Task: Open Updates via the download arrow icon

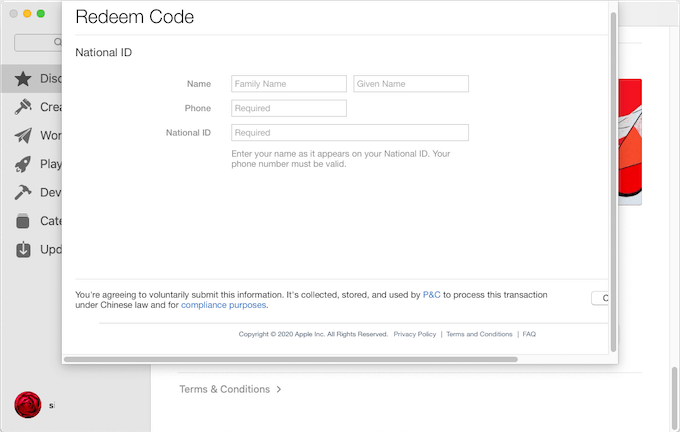Action: click(x=23, y=249)
